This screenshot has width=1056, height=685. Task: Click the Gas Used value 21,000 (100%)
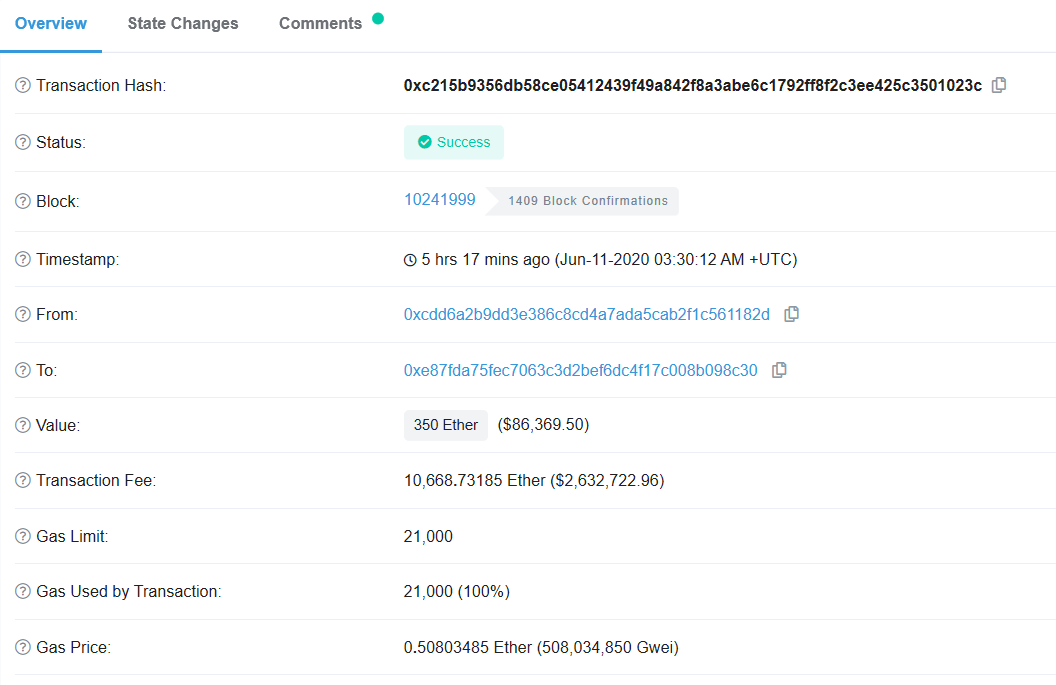457,591
